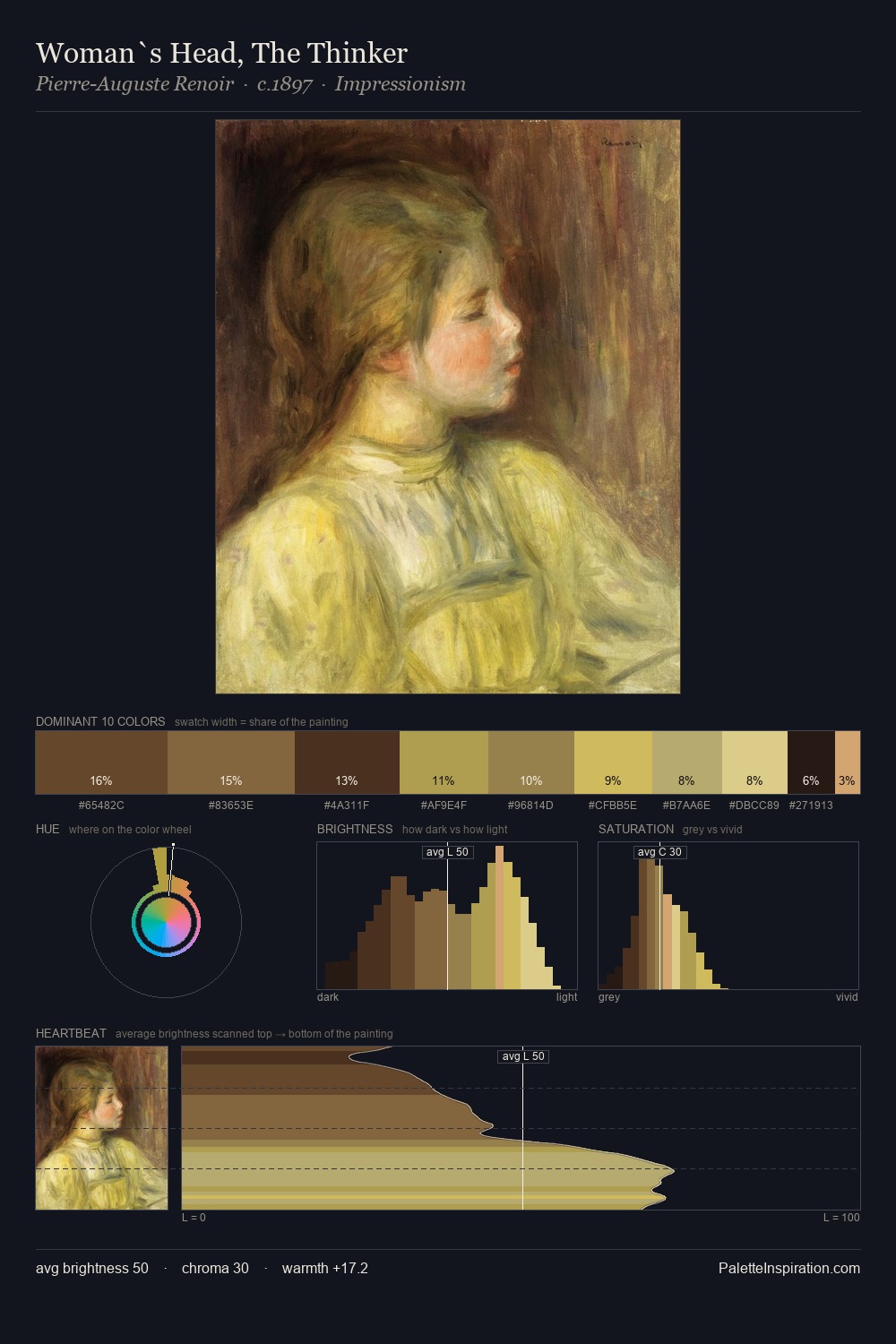Select the hex text #CFBB5E
896x1344 pixels.
pyautogui.click(x=613, y=806)
